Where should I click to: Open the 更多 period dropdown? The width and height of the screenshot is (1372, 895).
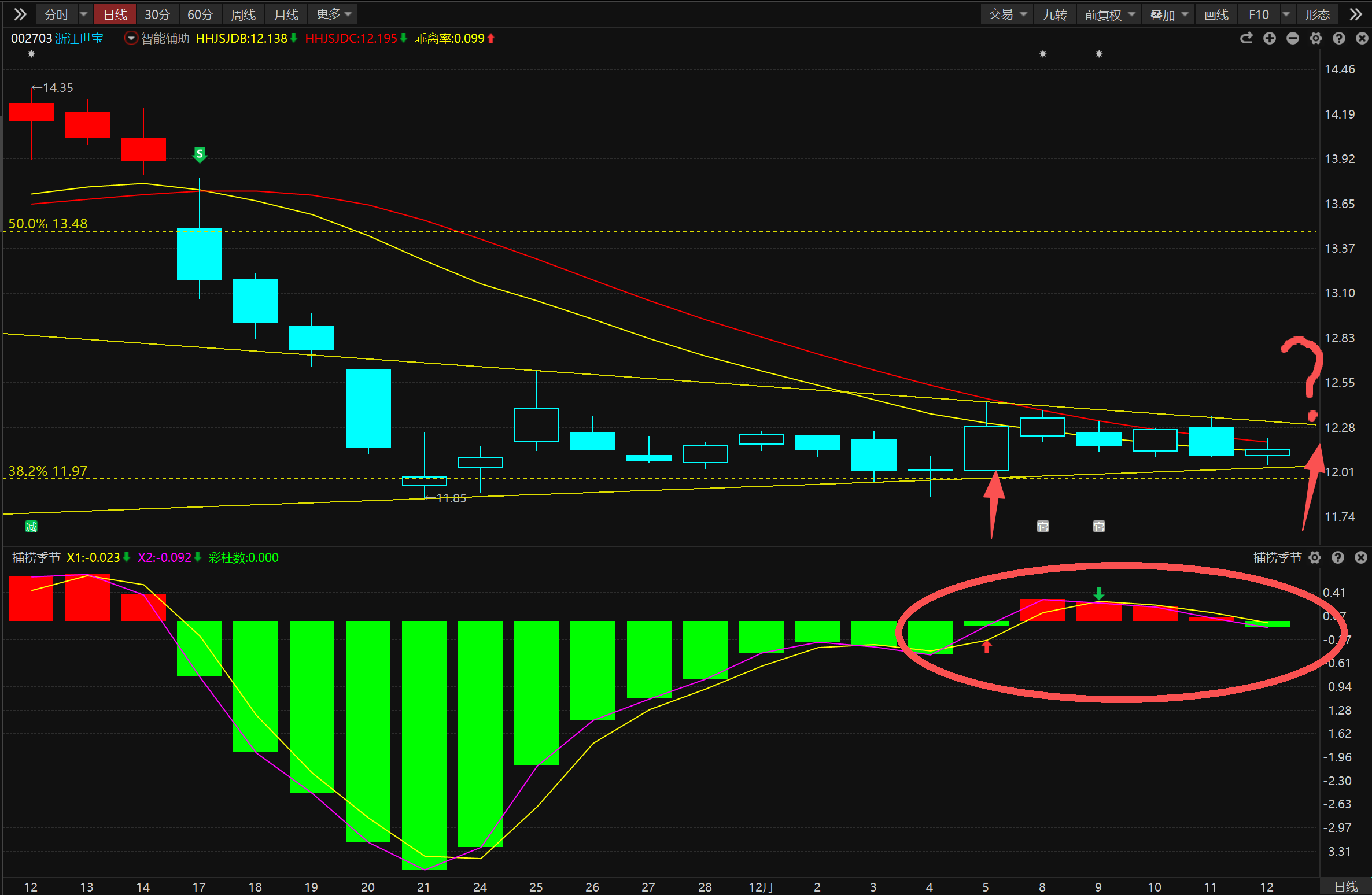[334, 14]
